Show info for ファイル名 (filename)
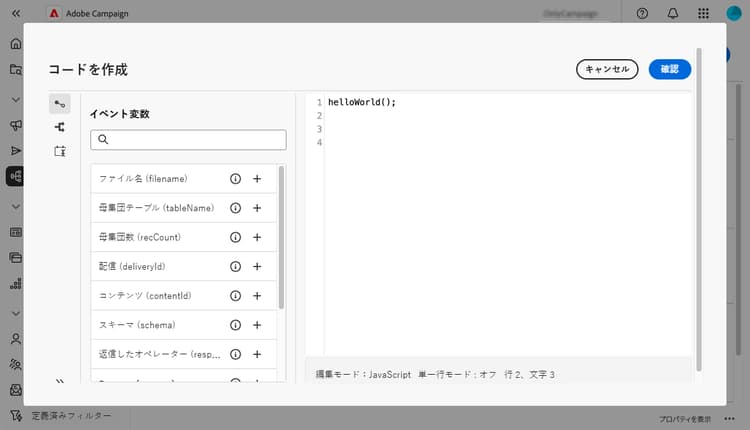The height and width of the screenshot is (430, 750). [x=235, y=179]
